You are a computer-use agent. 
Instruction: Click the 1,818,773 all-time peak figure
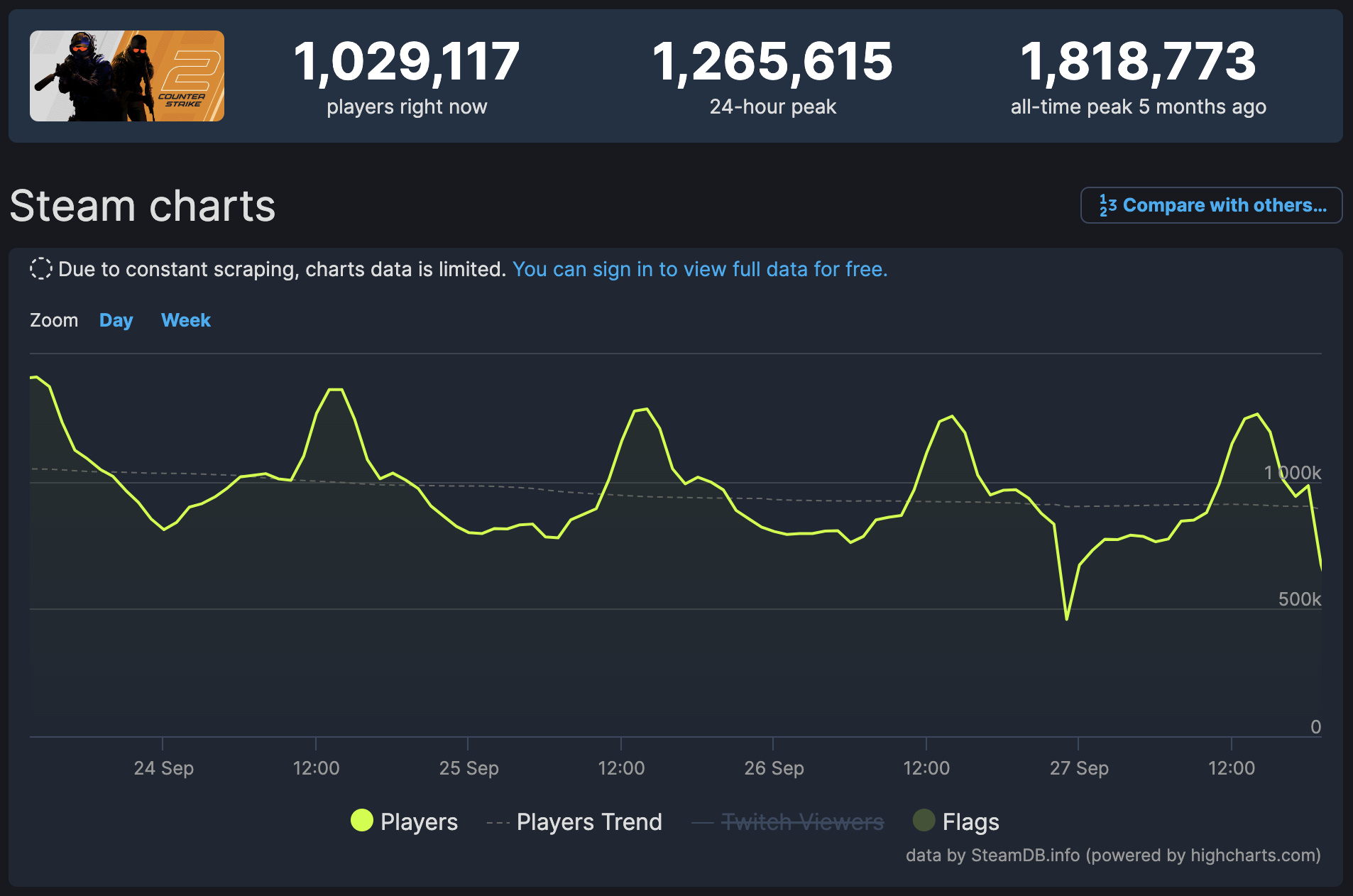pos(1139,61)
